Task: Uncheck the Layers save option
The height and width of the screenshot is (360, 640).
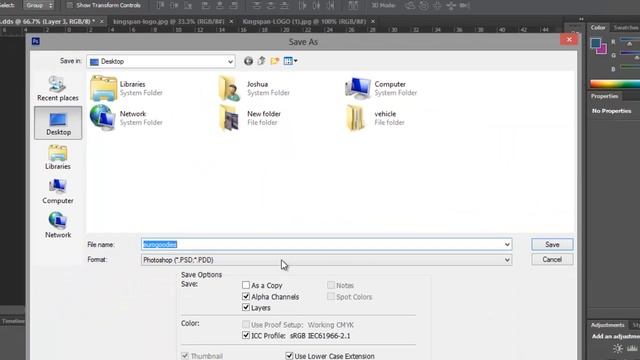Action: [246, 307]
